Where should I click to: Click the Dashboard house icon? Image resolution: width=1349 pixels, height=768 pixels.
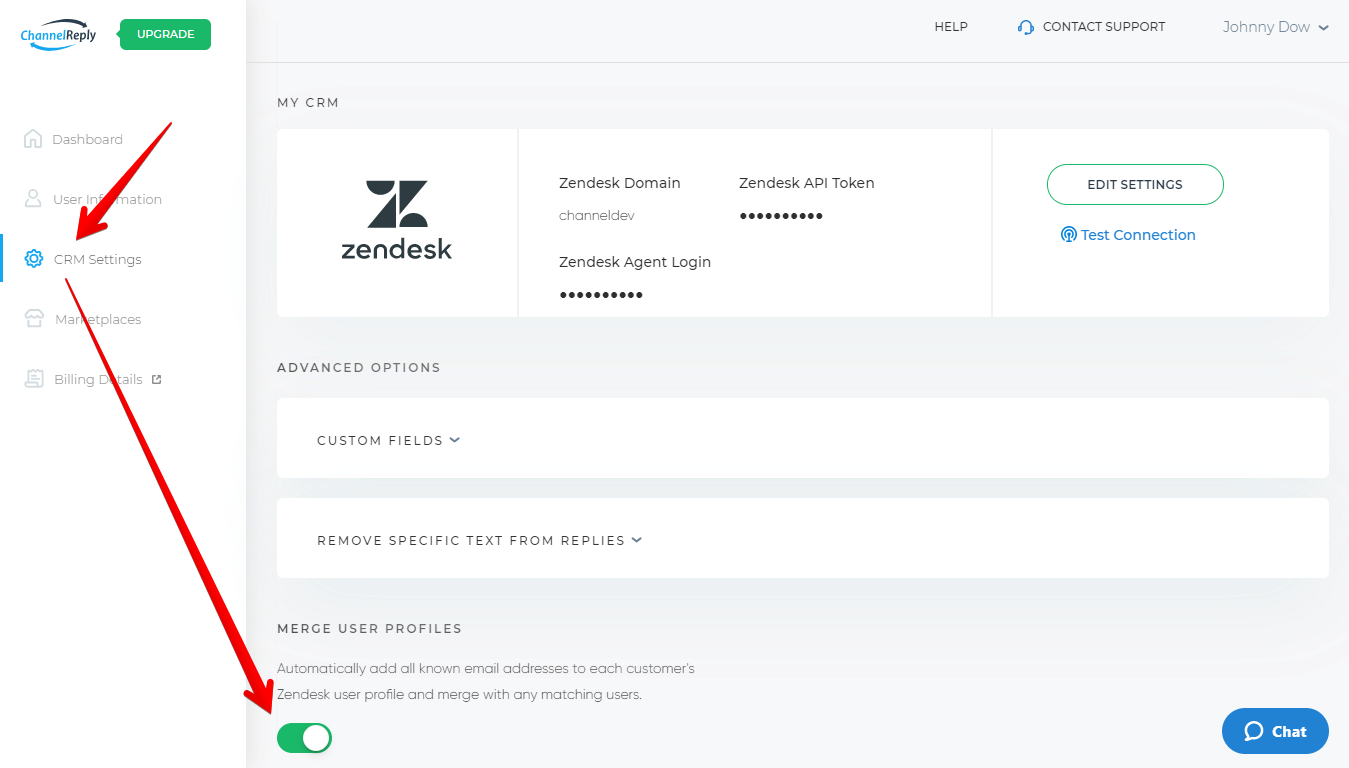pos(33,139)
